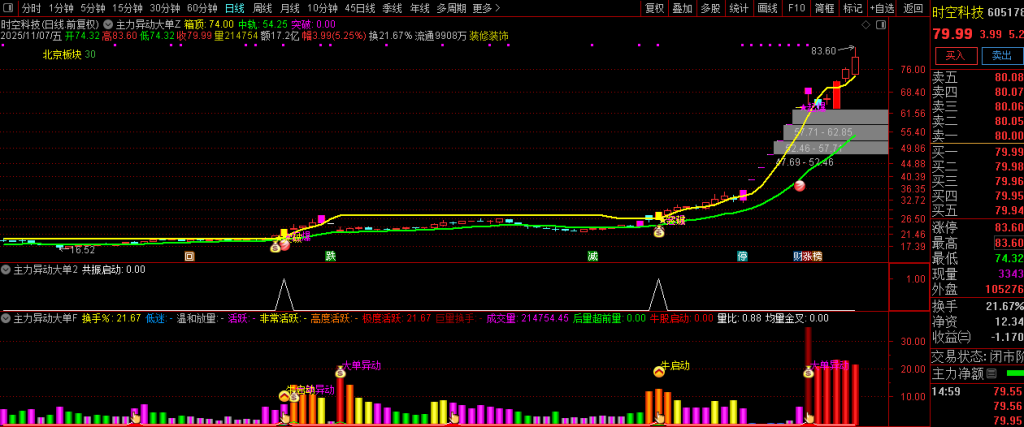1024x427 pixels.
Task: Click the money bag icon near 大单异动 label
Action: point(340,372)
